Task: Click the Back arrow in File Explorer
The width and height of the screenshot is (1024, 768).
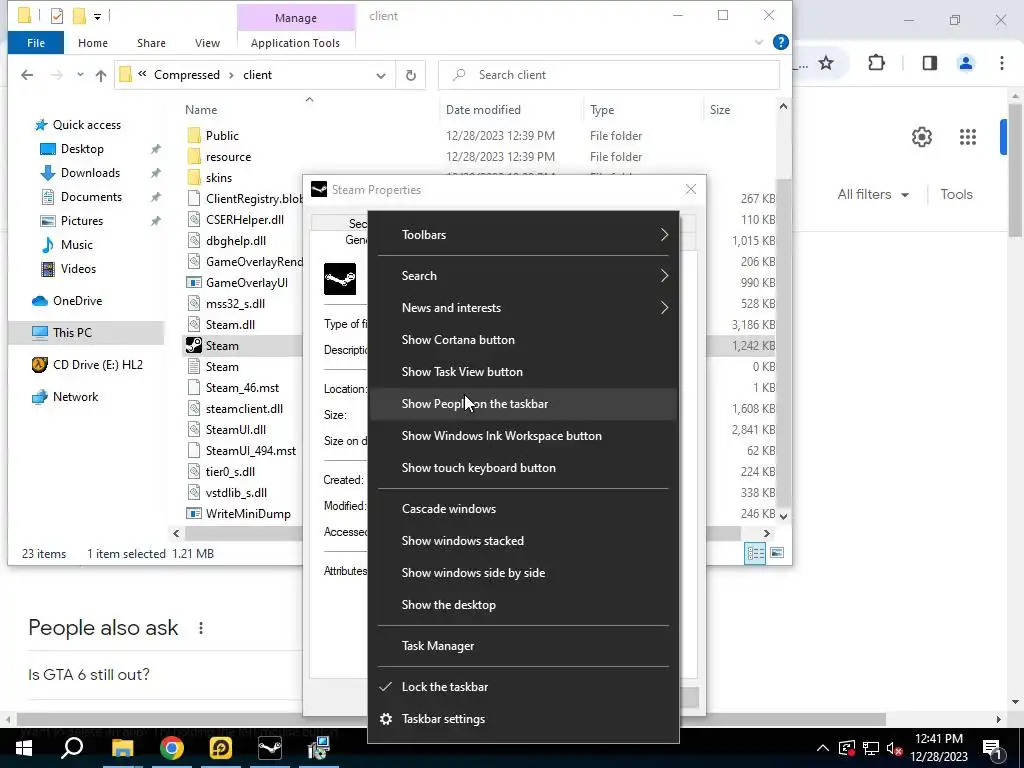Action: point(27,75)
